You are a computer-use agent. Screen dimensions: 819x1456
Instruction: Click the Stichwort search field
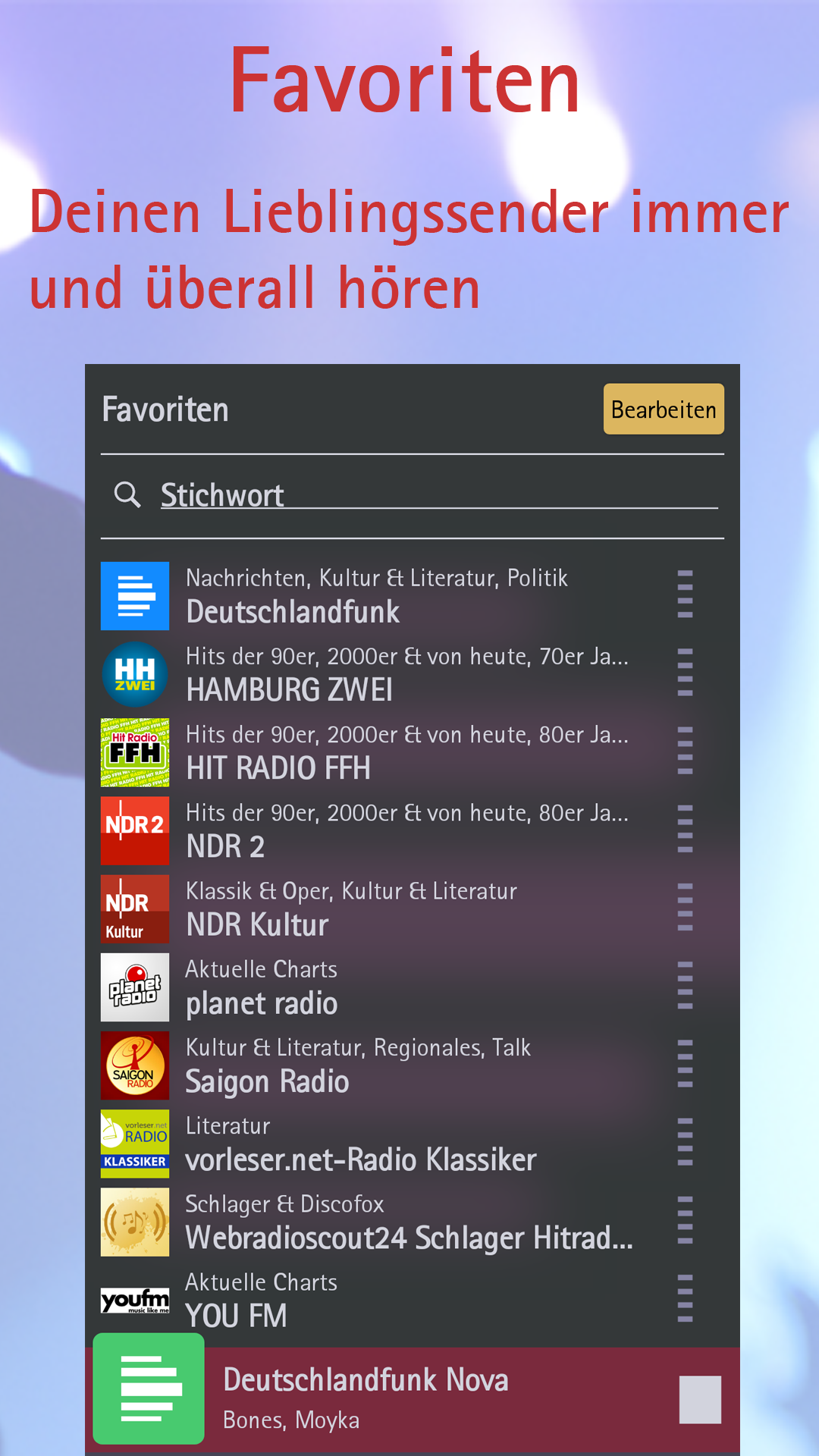438,495
